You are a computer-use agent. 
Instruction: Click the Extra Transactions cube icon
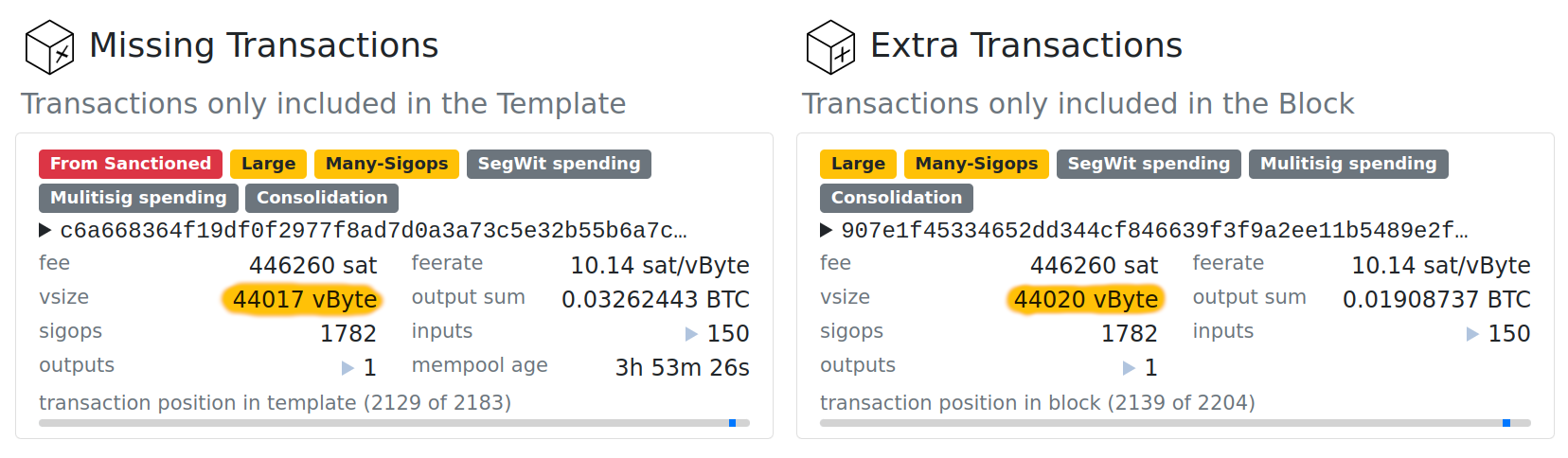coord(830,47)
